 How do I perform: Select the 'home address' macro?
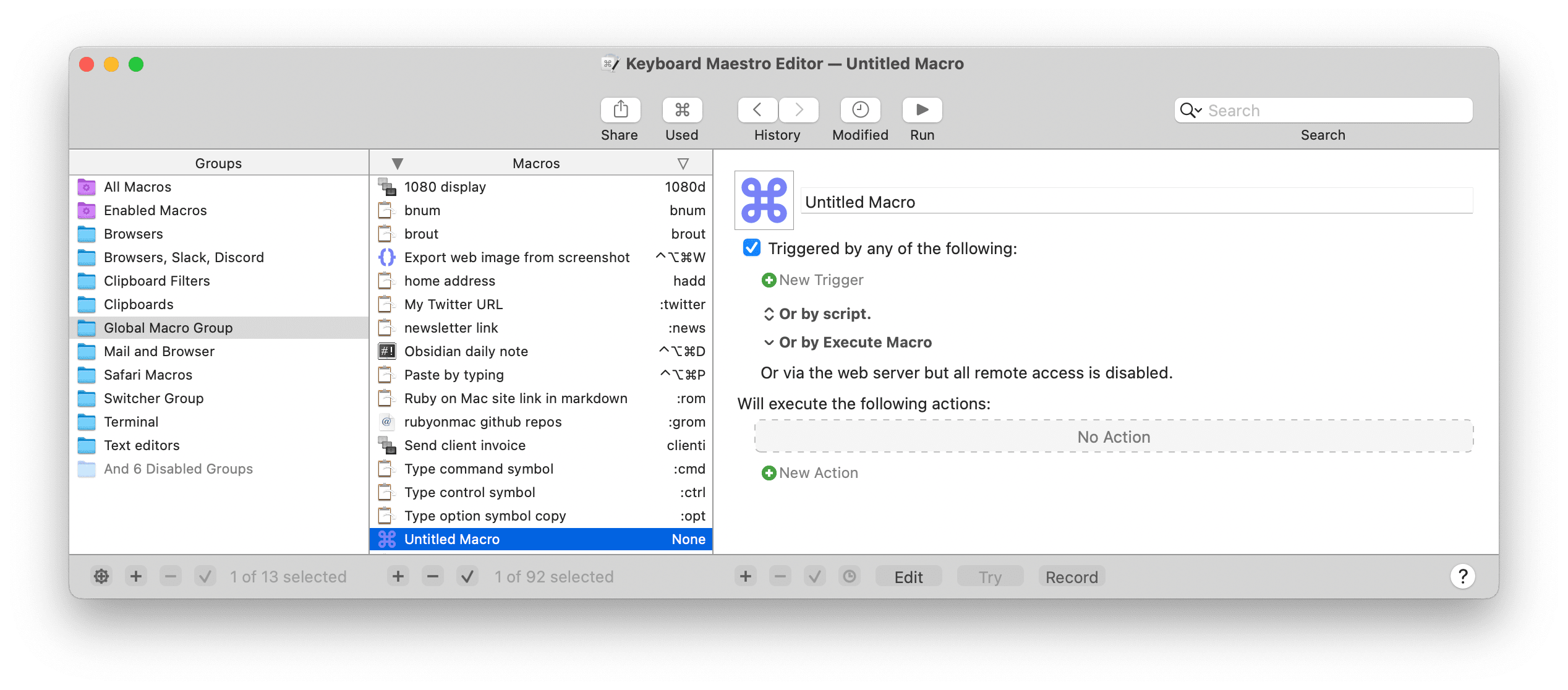pos(541,281)
